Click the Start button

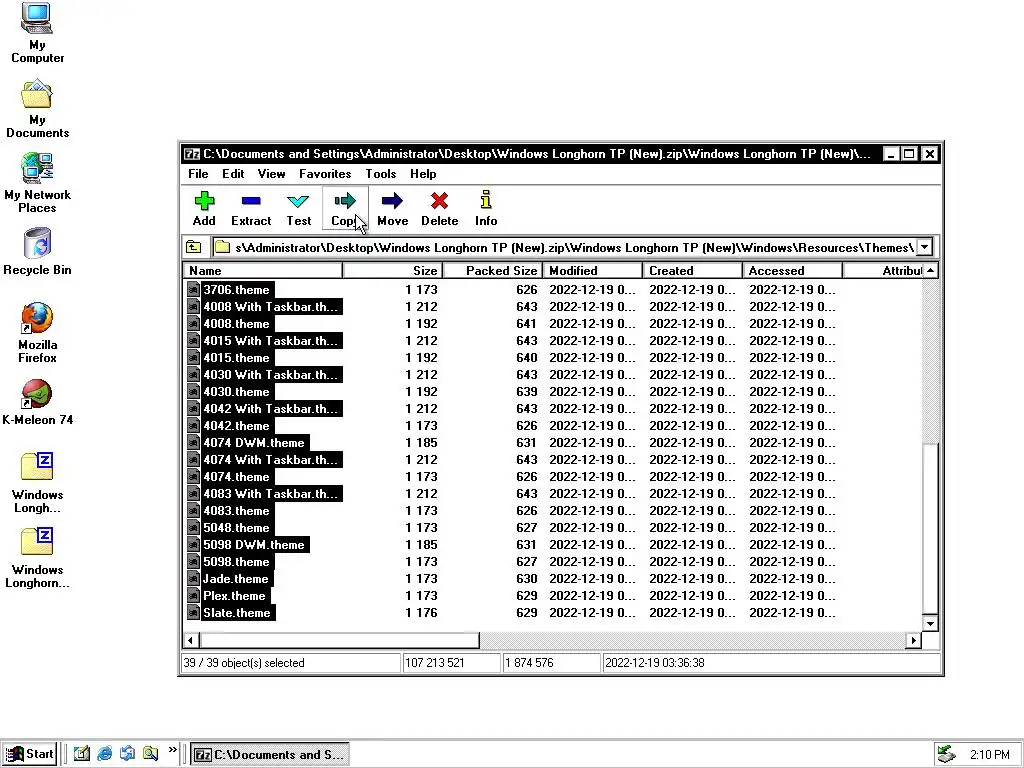pos(30,754)
